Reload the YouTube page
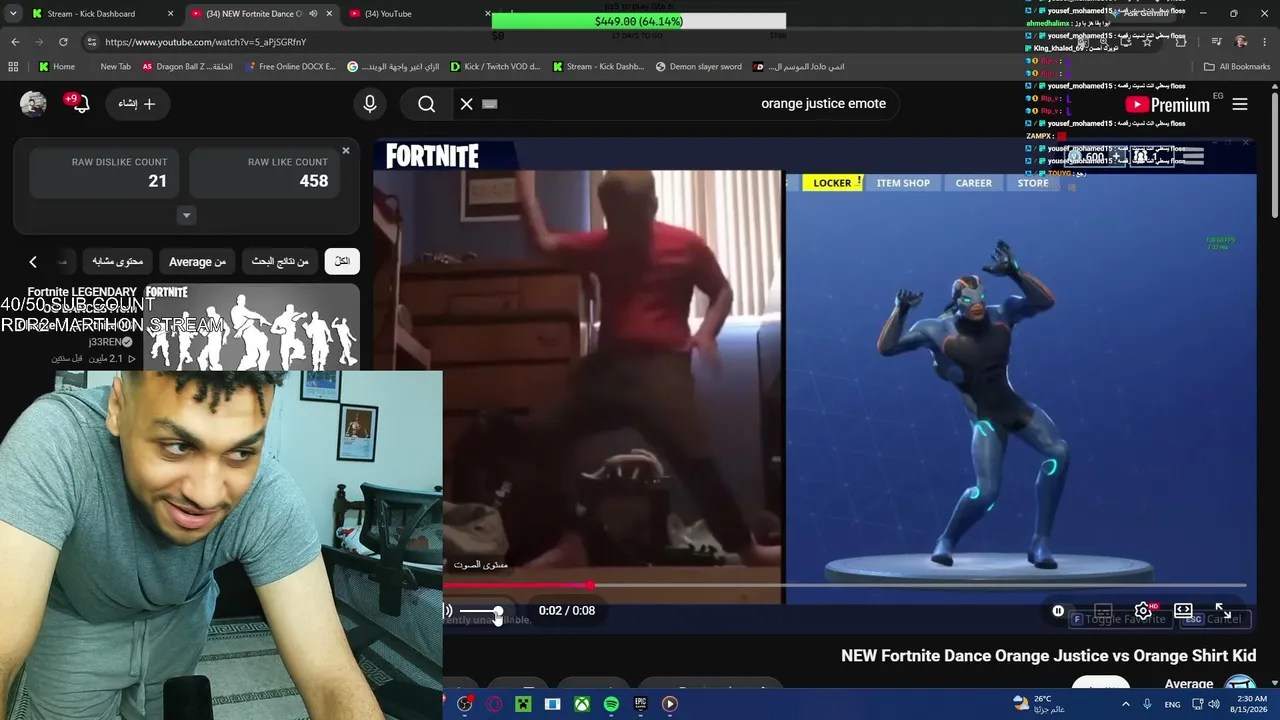 coord(63,42)
